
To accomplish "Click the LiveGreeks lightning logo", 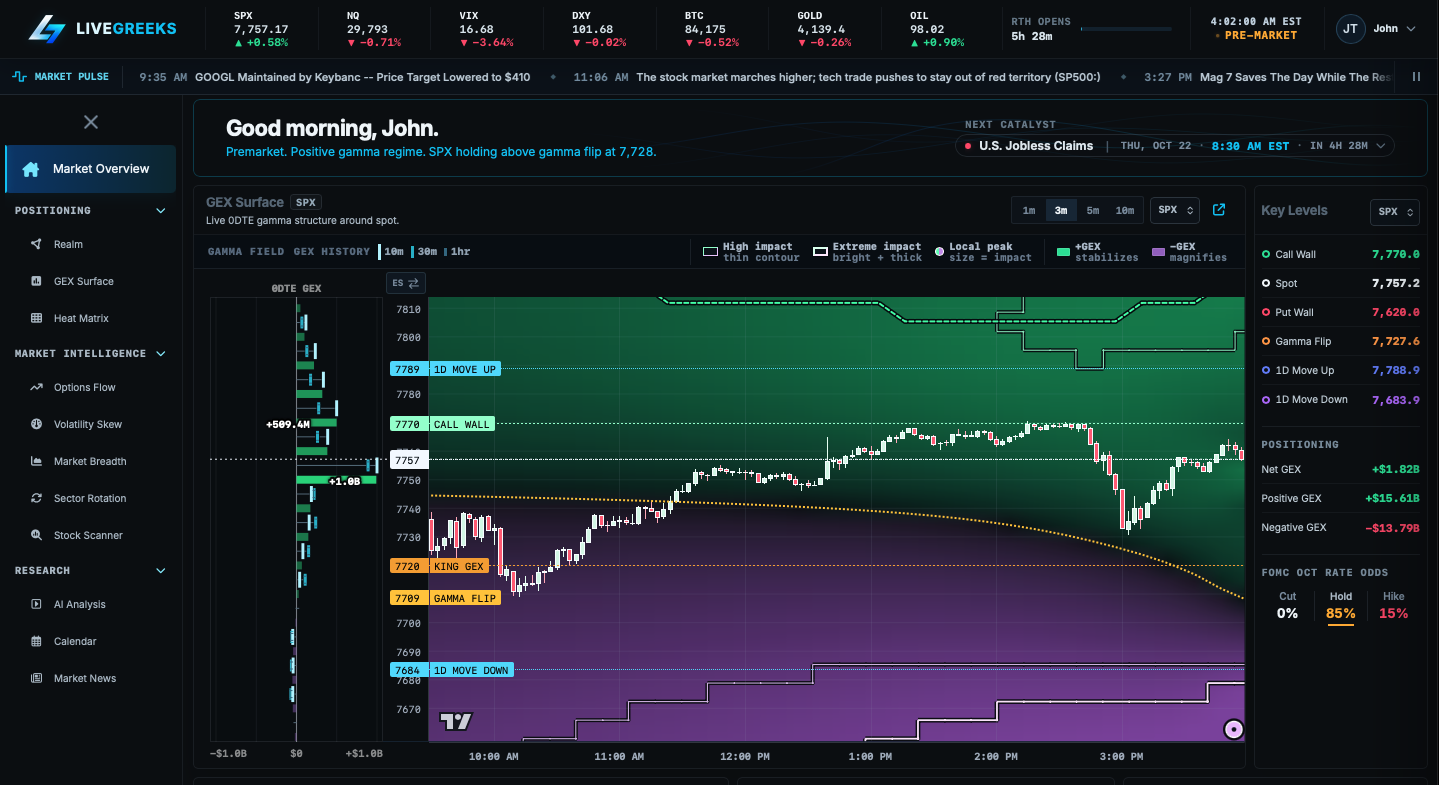I will point(46,29).
